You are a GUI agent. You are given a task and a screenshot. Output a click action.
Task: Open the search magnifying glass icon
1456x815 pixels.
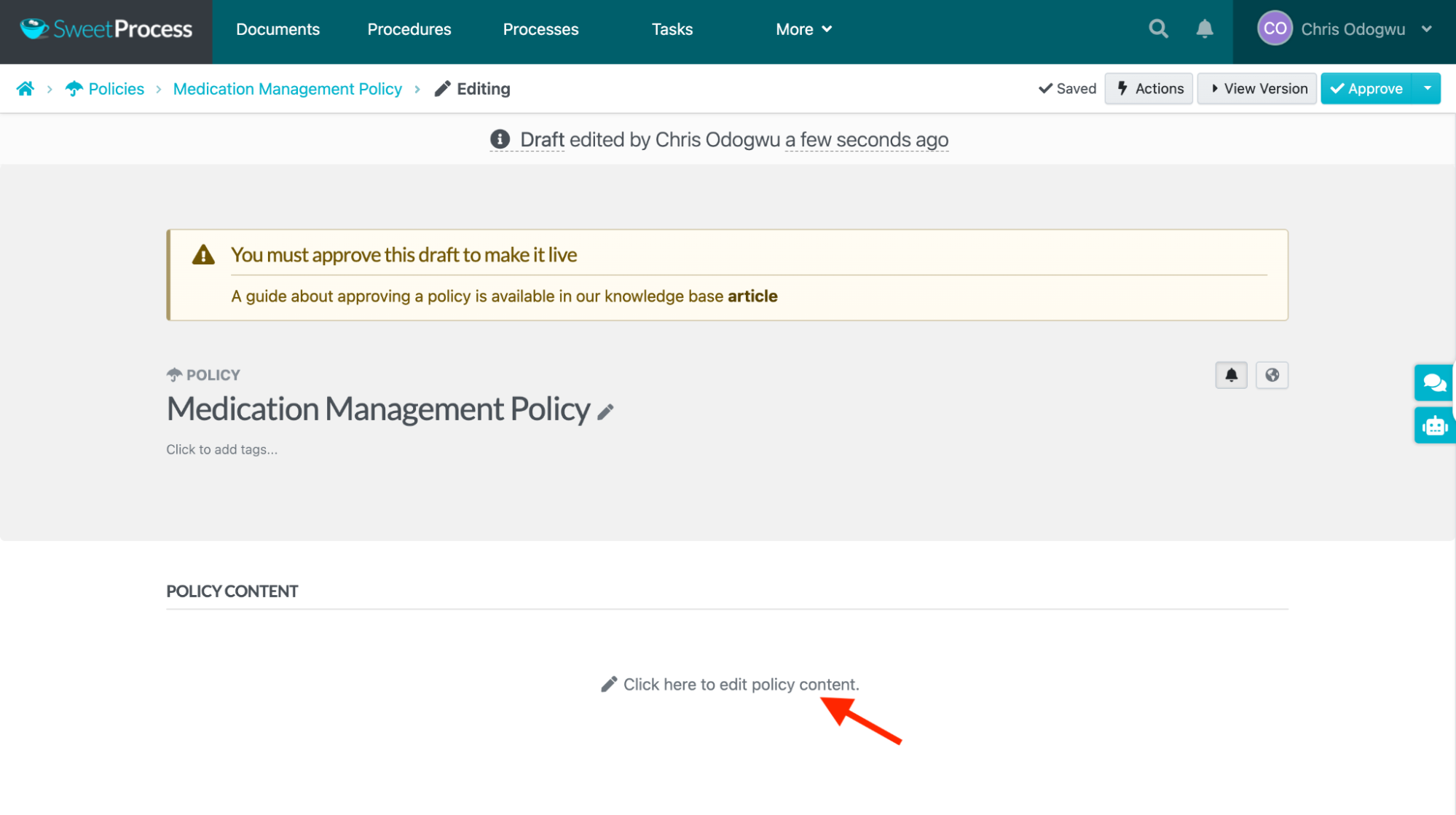click(x=1158, y=28)
